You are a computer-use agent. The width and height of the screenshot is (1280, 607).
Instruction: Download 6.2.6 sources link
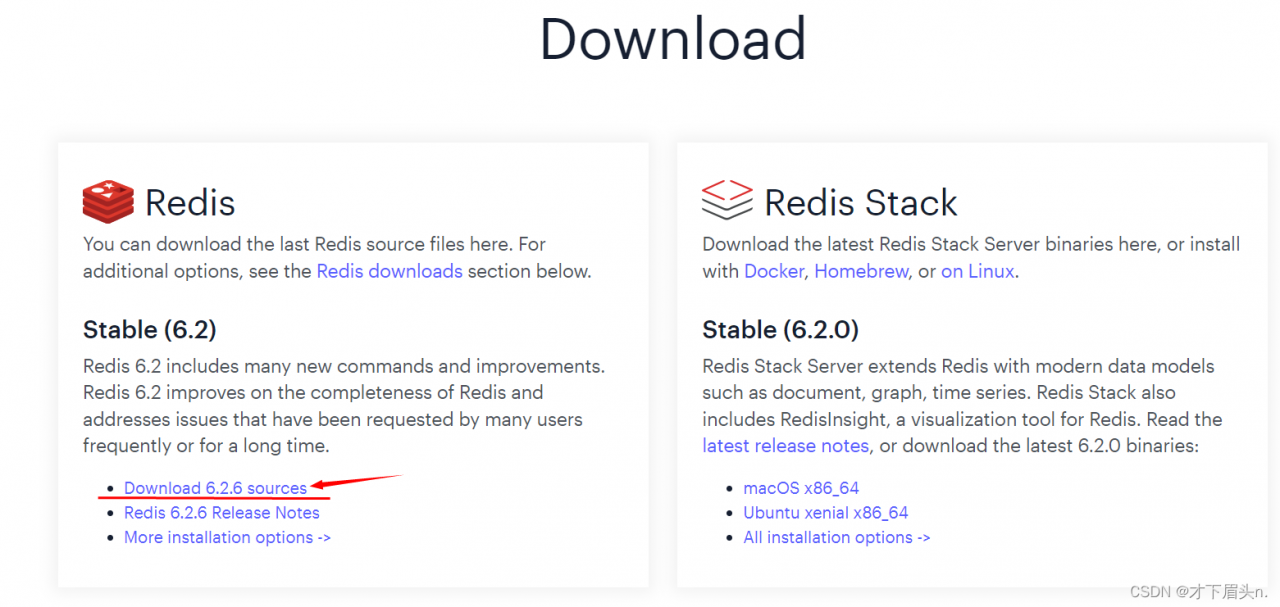(215, 488)
